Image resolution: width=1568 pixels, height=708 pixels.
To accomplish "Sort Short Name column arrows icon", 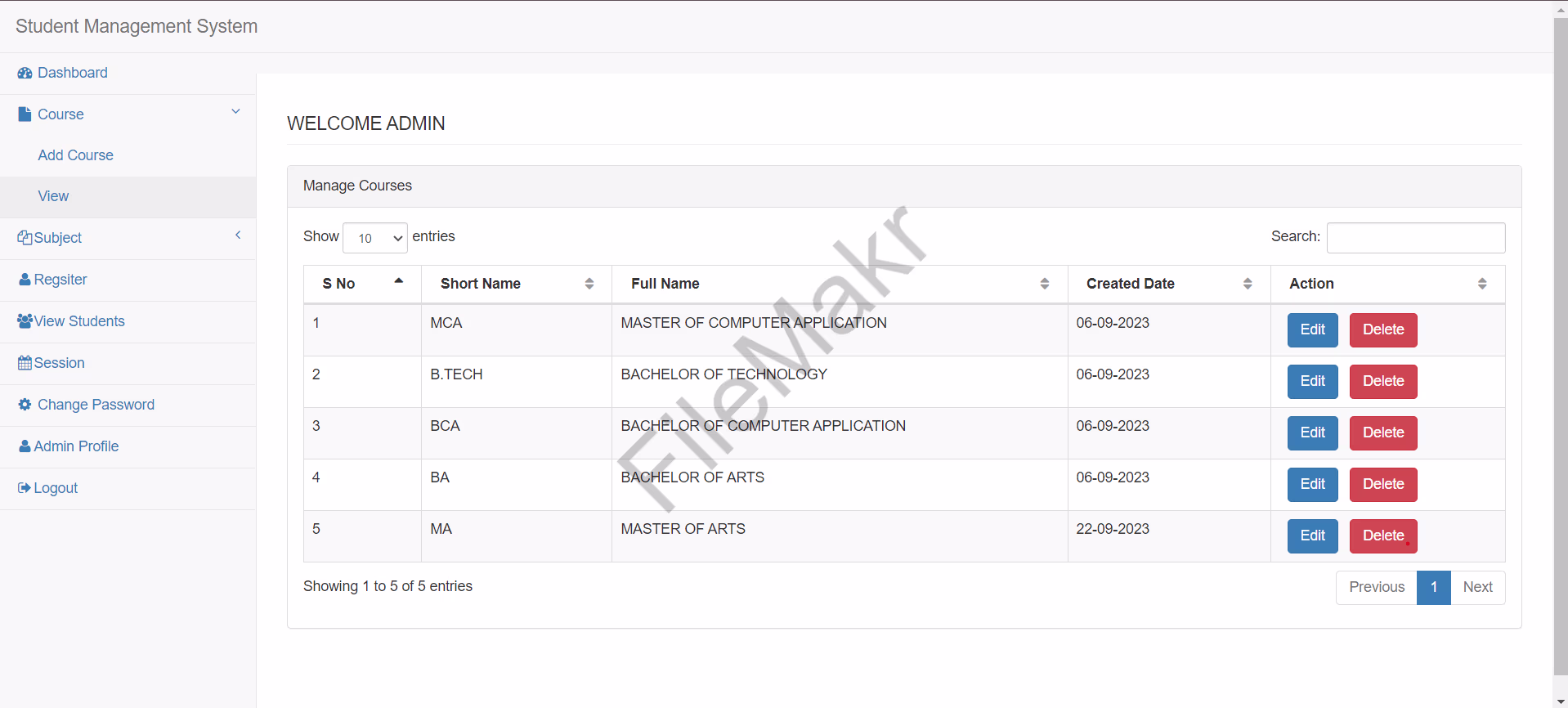I will pyautogui.click(x=589, y=284).
